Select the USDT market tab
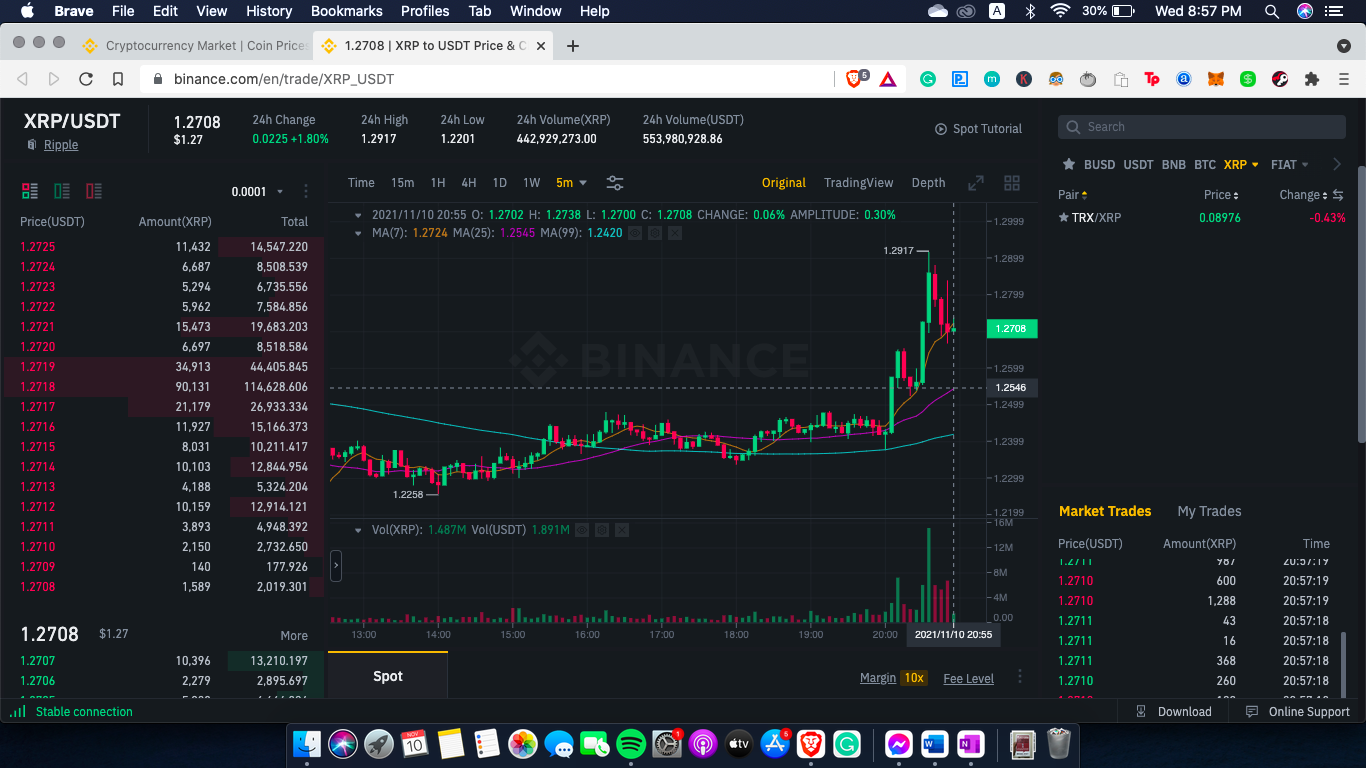This screenshot has height=768, width=1366. [x=1138, y=165]
